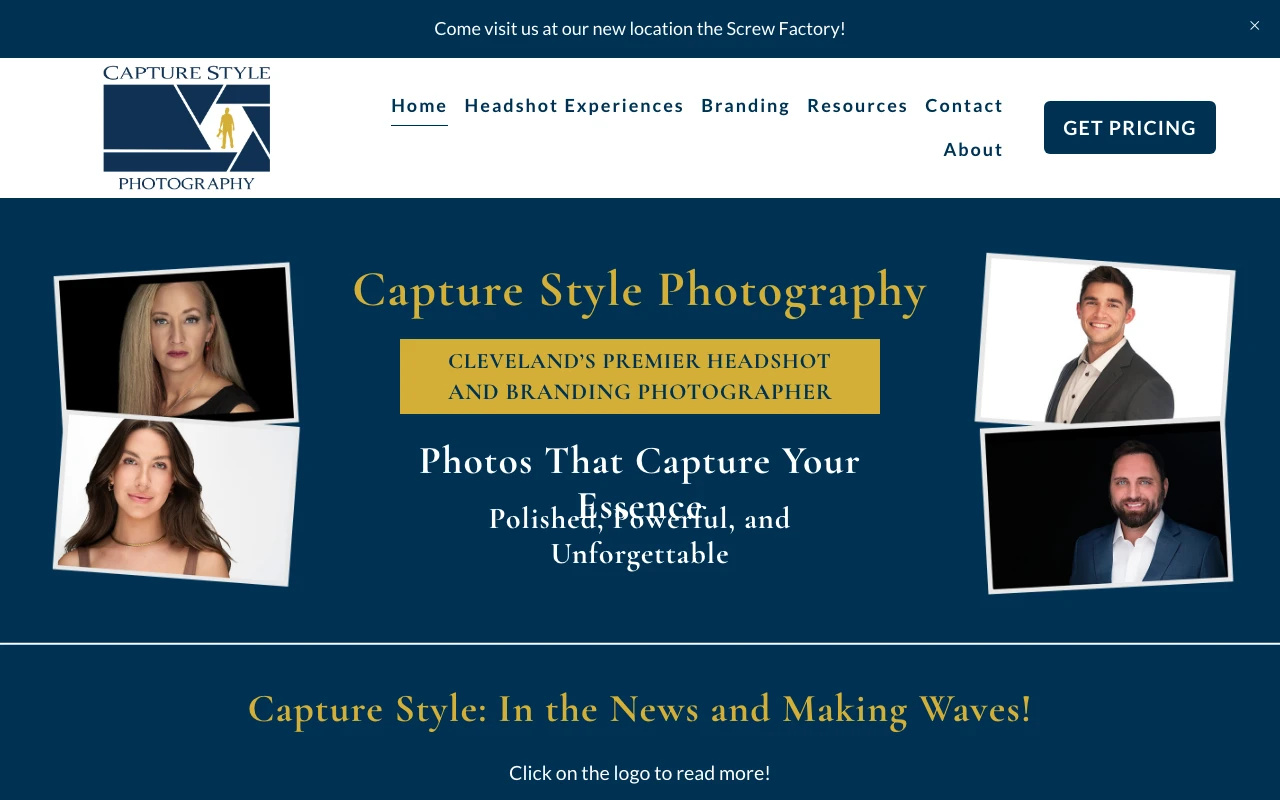Open Headshot Experiences navigation menu

574,106
